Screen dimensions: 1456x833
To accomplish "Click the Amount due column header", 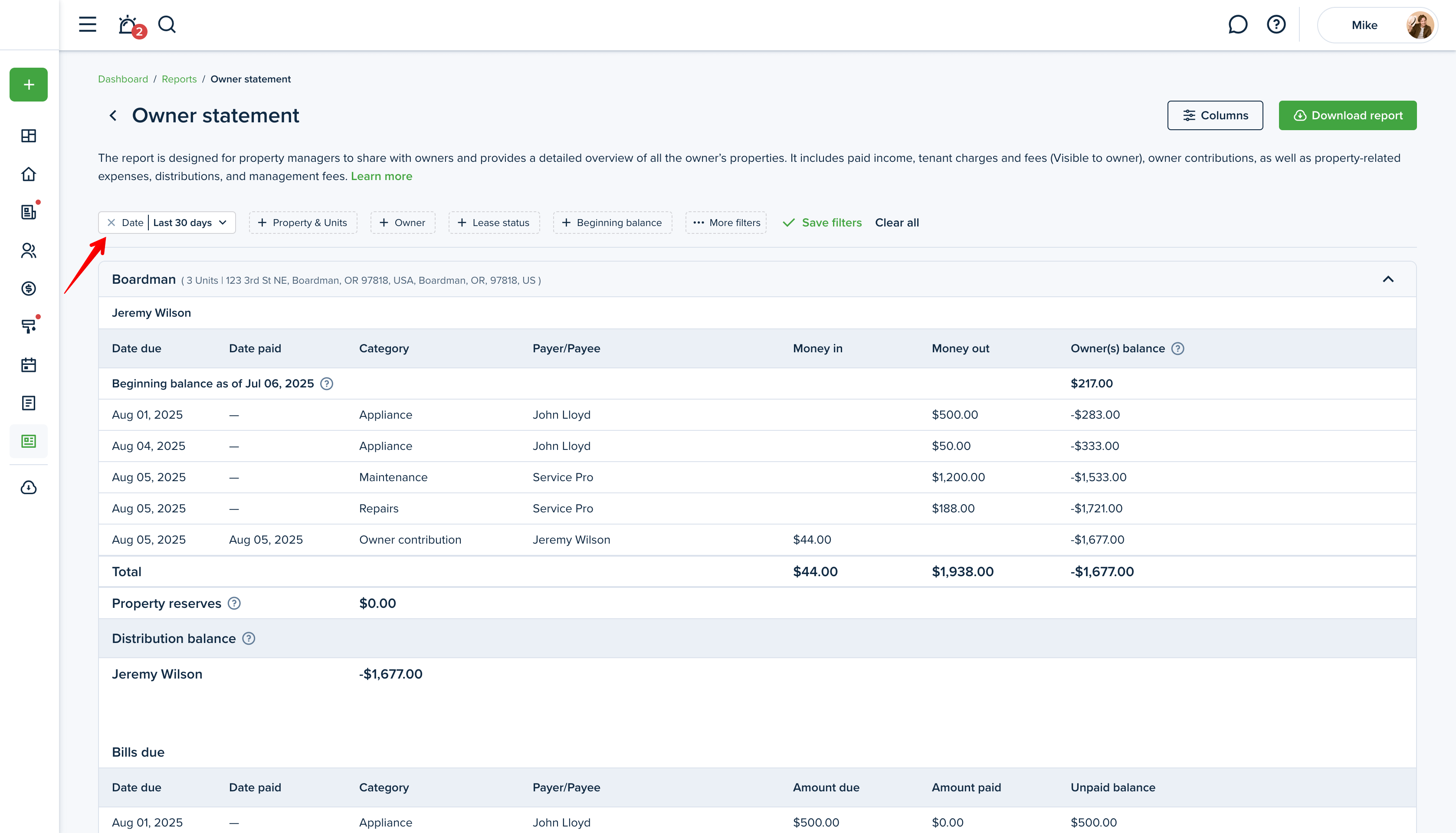I will (x=826, y=788).
